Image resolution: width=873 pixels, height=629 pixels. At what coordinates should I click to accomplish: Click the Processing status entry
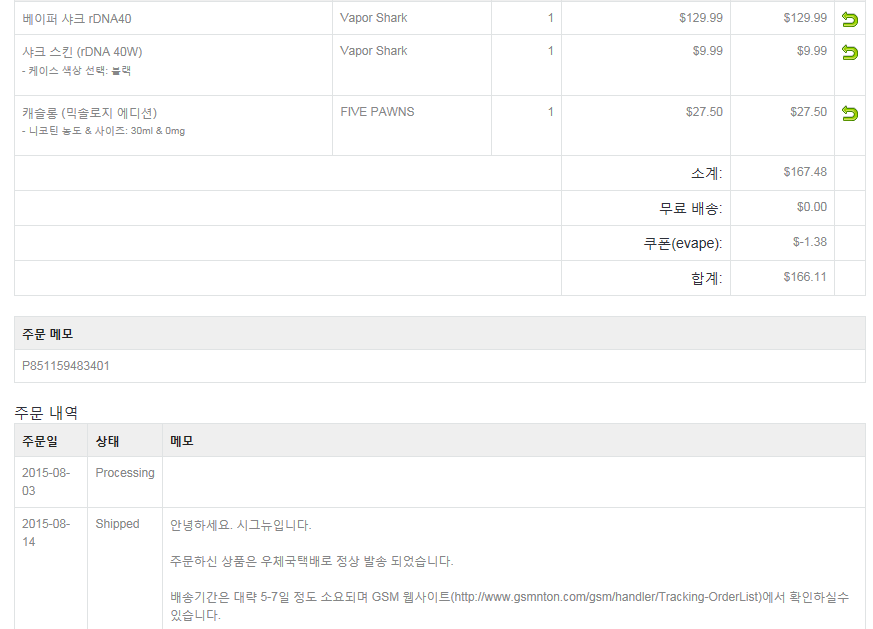pyautogui.click(x=125, y=473)
